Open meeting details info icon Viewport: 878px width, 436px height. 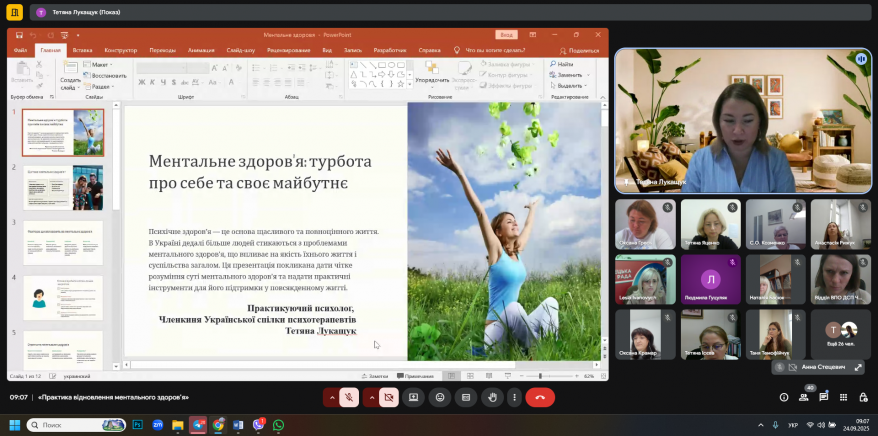point(783,397)
